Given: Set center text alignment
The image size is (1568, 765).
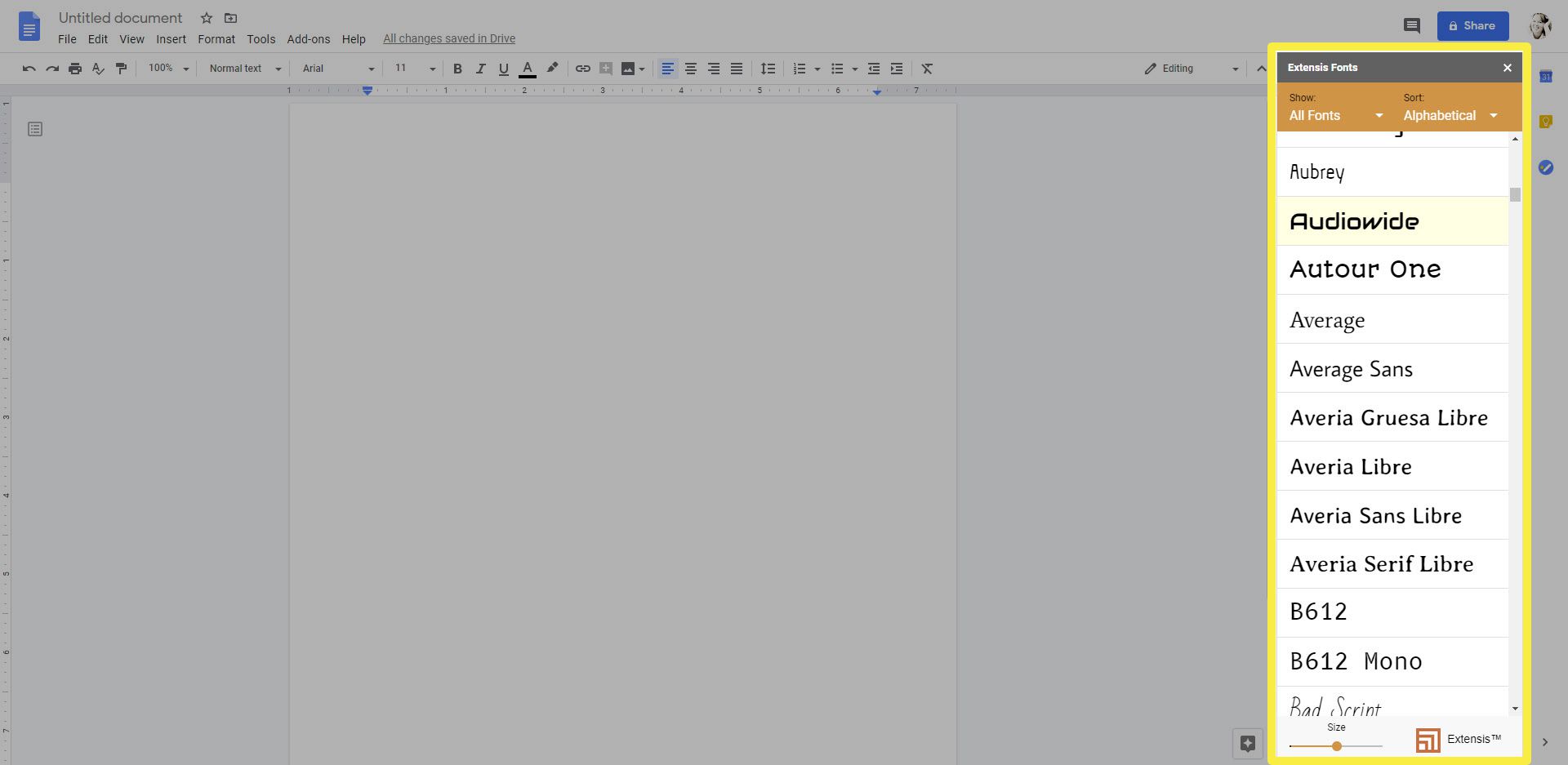Looking at the screenshot, I should [x=691, y=69].
